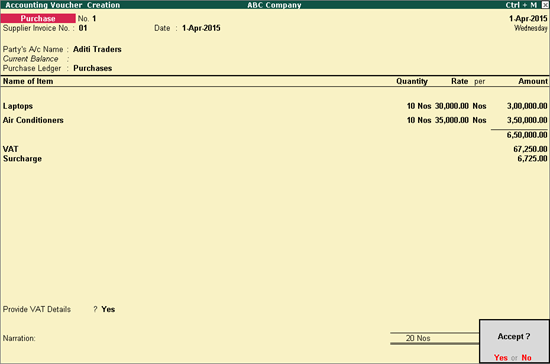Edit the Supplier Invoice No. field value 01
Screen dimensions: 550x364
(x=83, y=28)
